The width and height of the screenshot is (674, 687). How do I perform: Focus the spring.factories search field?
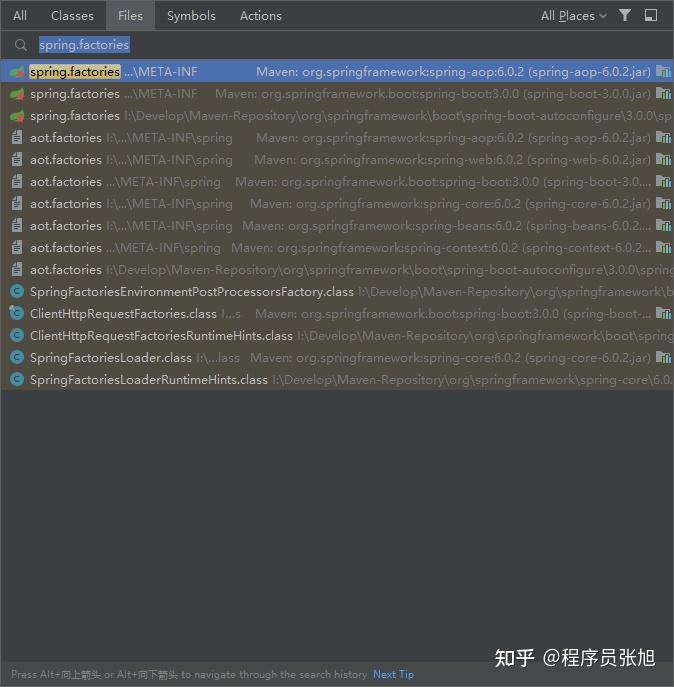(x=337, y=45)
